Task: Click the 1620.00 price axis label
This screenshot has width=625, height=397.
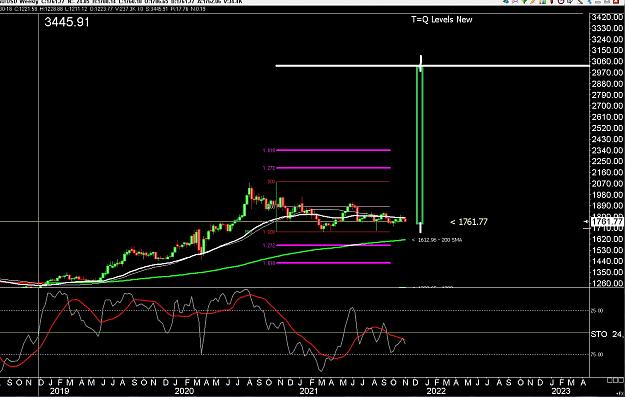Action: [x=607, y=239]
